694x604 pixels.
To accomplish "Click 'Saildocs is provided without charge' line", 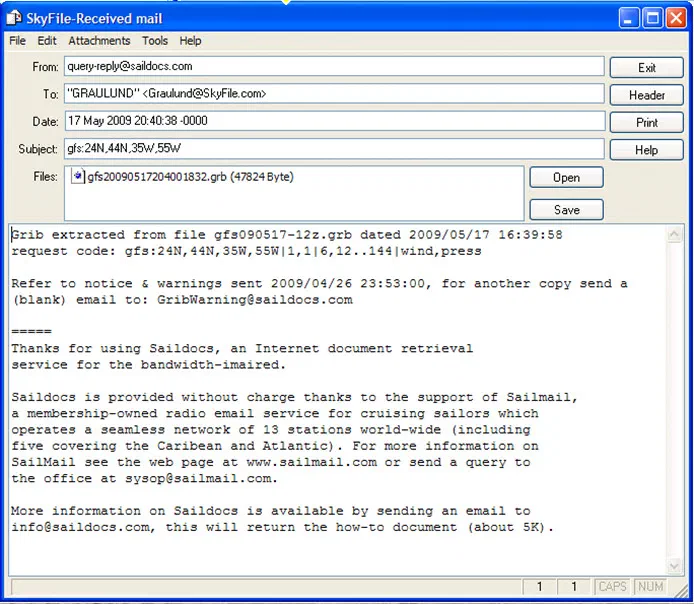I will pyautogui.click(x=294, y=397).
